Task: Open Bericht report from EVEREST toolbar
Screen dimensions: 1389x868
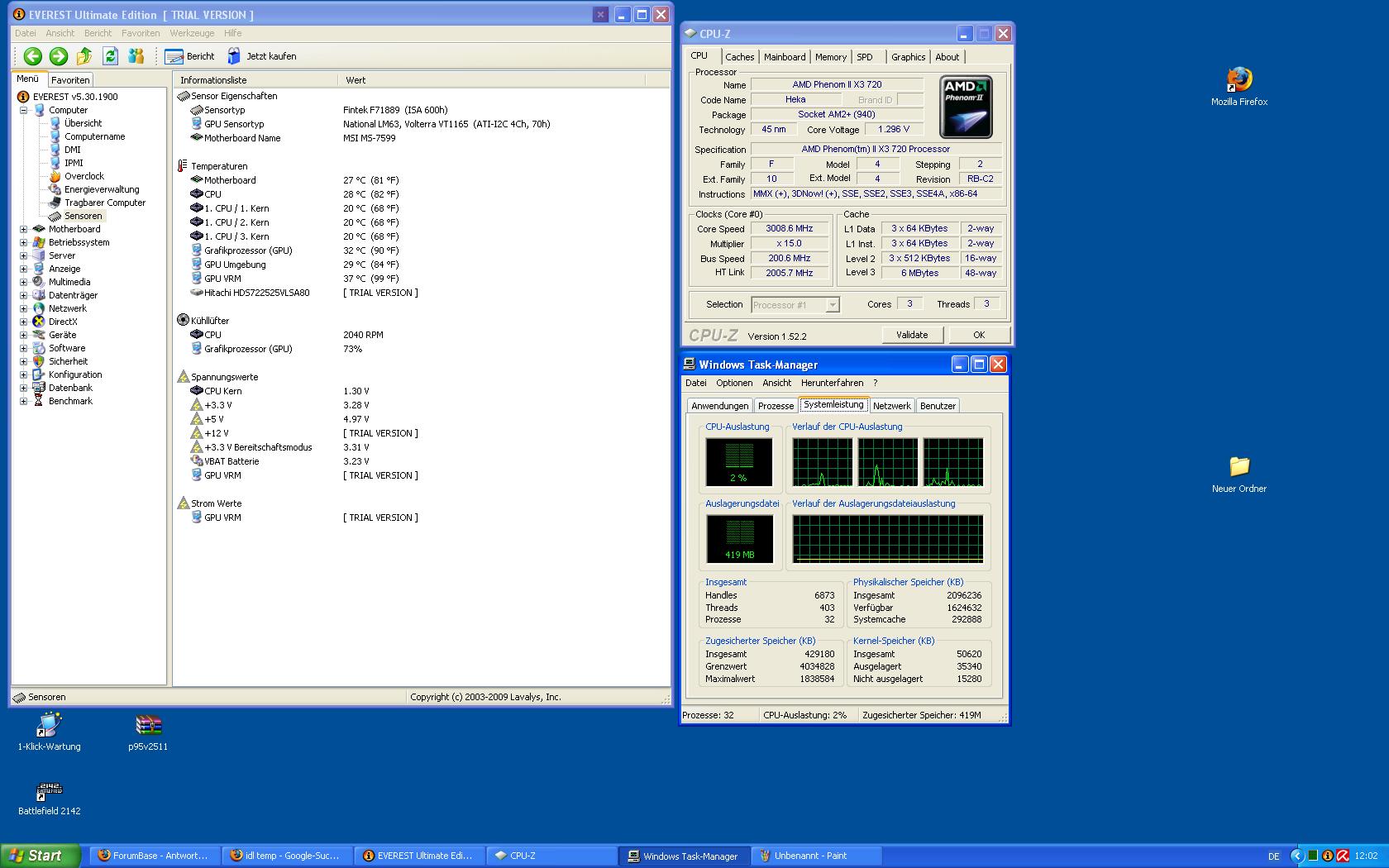Action: [x=189, y=56]
